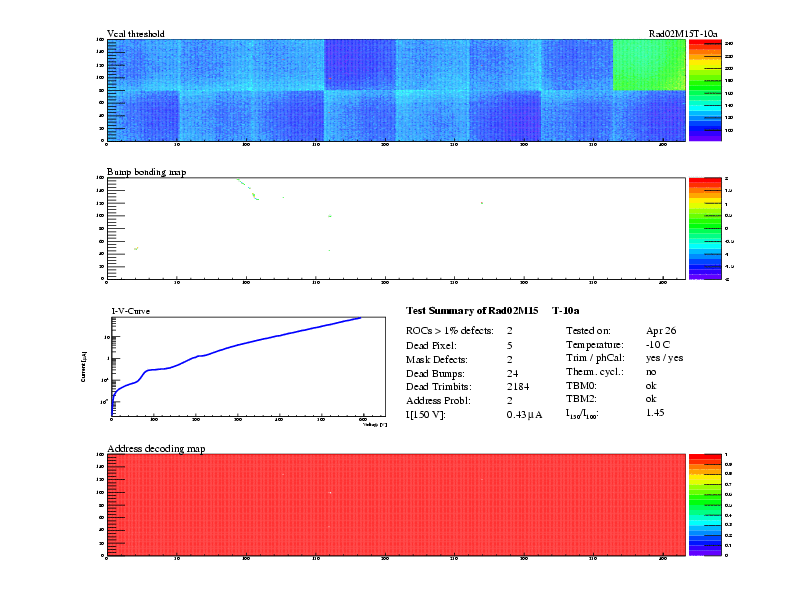The width and height of the screenshot is (792, 612).
Task: Click the Vcal threshold plot title
Action: pos(135,34)
